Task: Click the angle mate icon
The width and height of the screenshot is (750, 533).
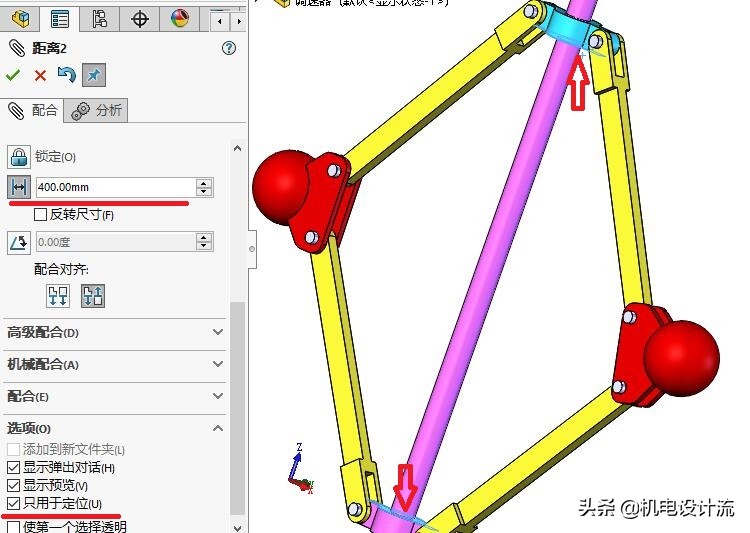Action: point(19,243)
